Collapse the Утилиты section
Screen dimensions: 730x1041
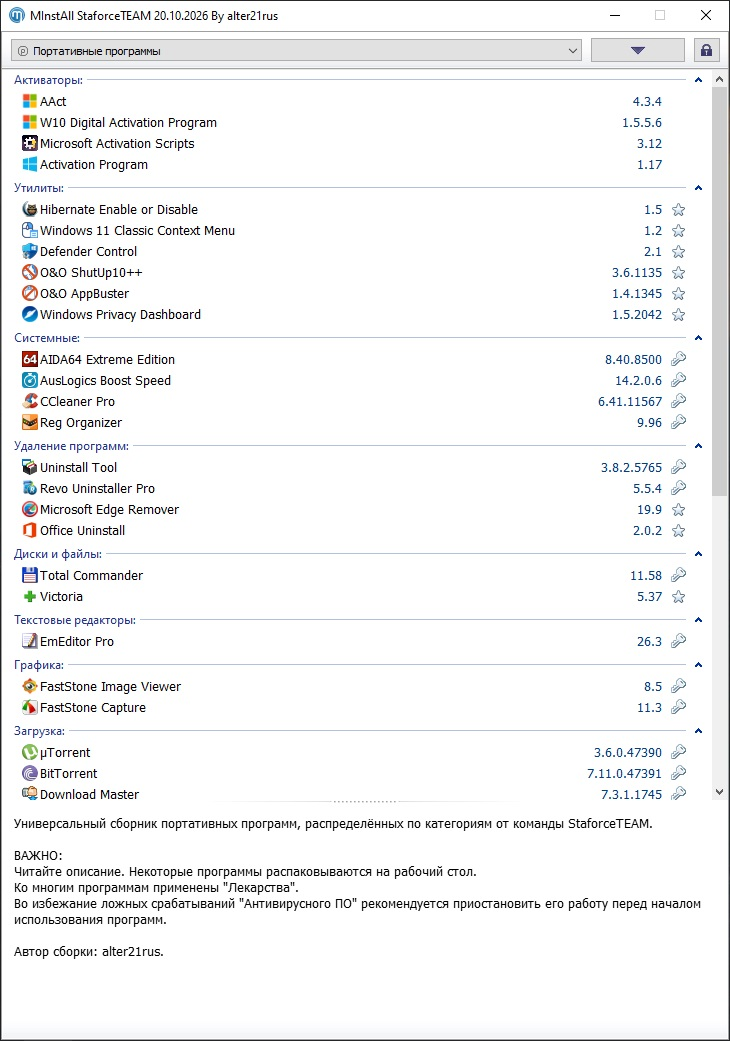tap(698, 188)
